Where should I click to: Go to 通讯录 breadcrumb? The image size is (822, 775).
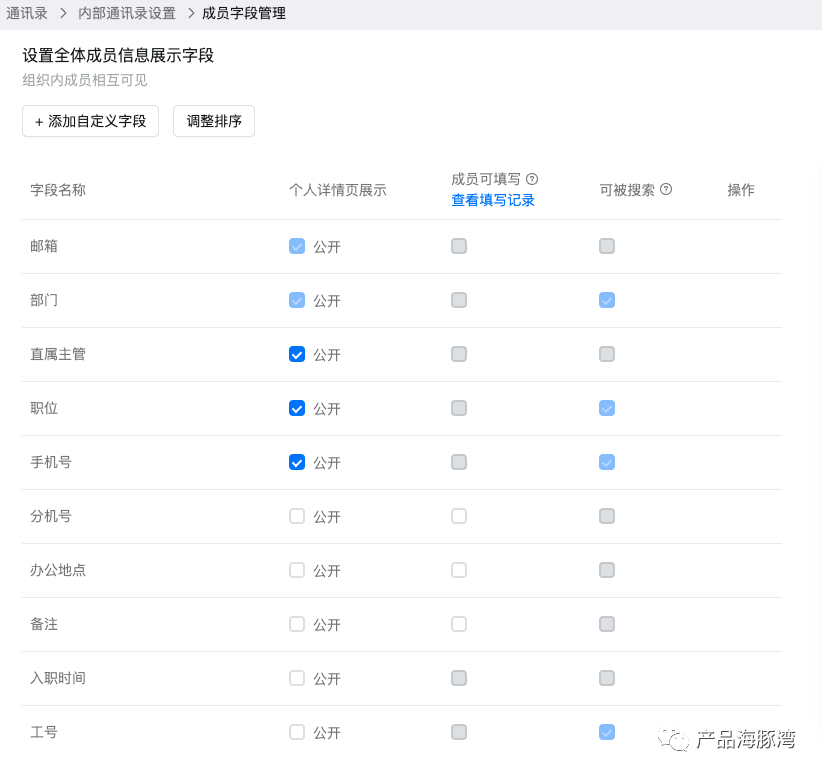click(27, 13)
